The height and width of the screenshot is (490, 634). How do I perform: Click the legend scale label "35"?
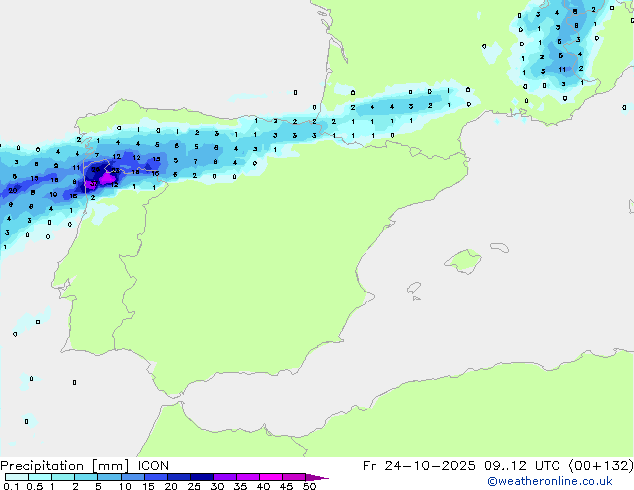click(x=240, y=486)
